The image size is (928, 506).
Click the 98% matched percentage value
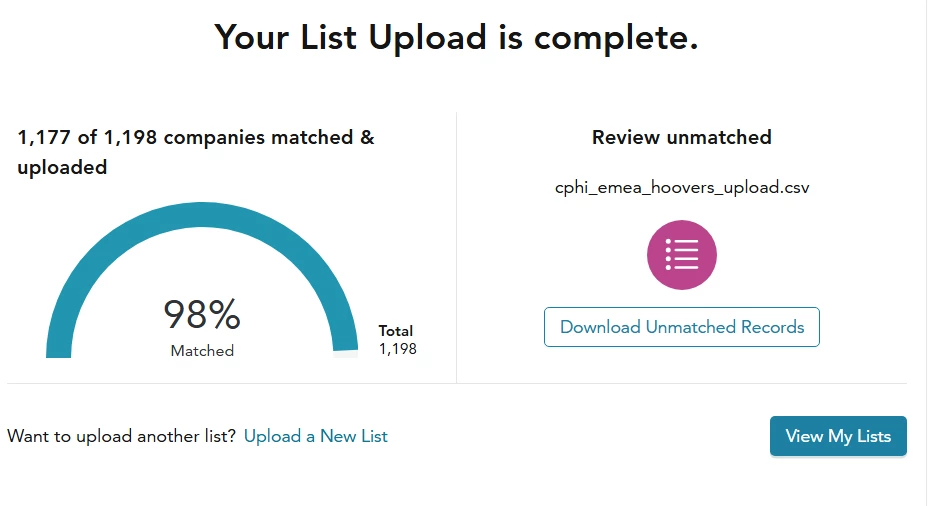(x=202, y=314)
